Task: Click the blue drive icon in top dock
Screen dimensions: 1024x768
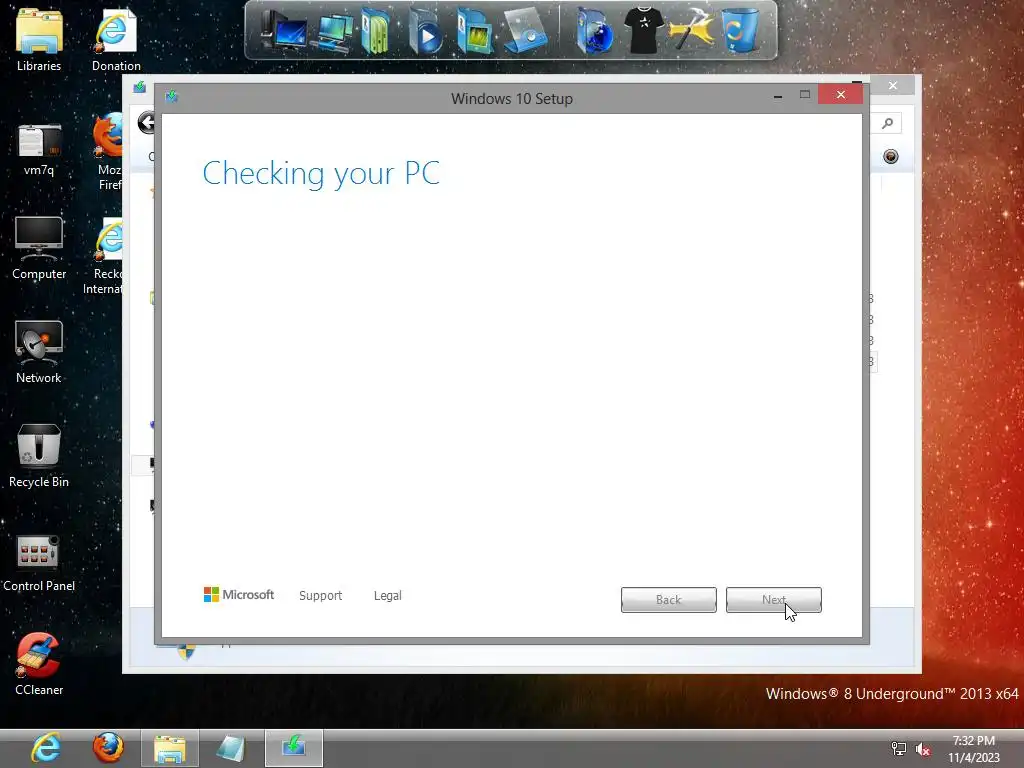Action: (525, 31)
